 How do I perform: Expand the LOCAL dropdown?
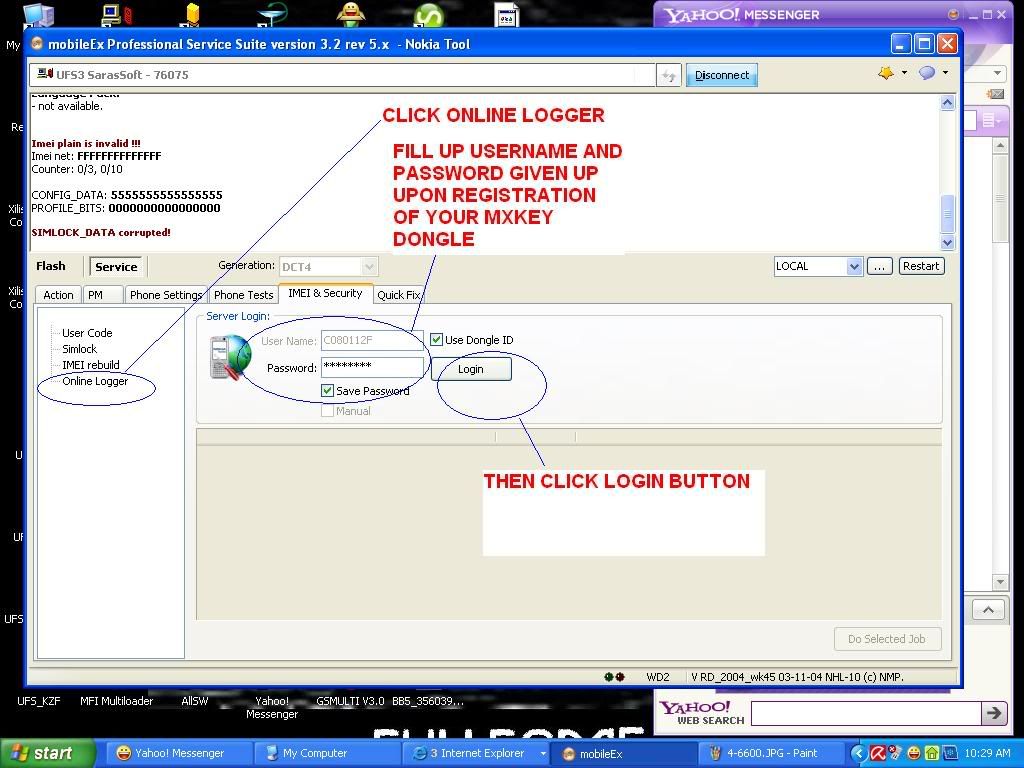click(x=854, y=266)
